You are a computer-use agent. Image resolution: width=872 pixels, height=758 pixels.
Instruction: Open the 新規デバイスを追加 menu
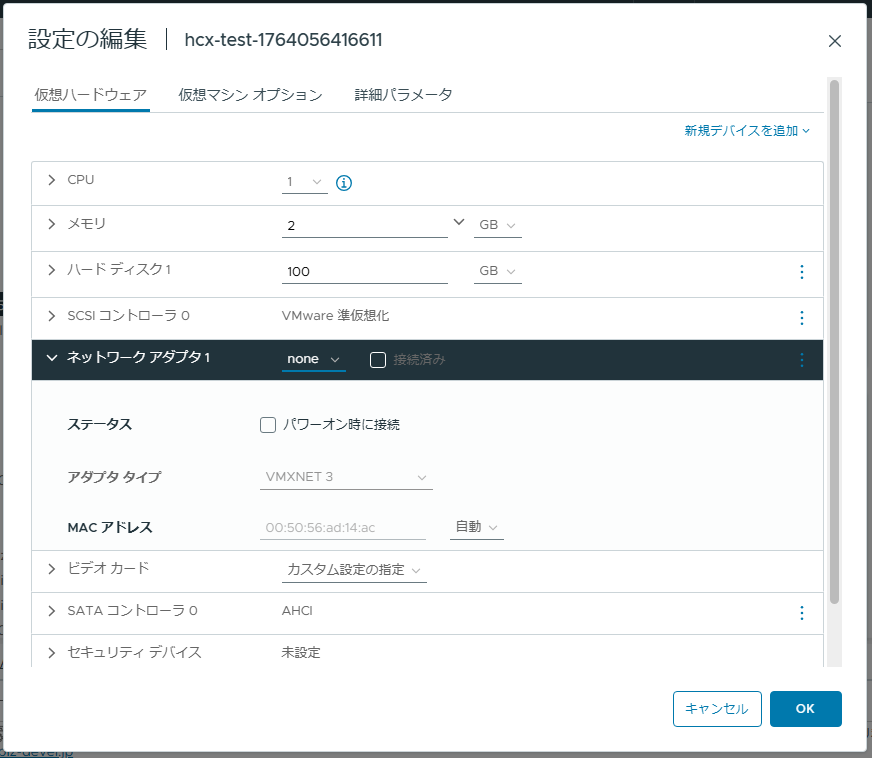[x=747, y=131]
